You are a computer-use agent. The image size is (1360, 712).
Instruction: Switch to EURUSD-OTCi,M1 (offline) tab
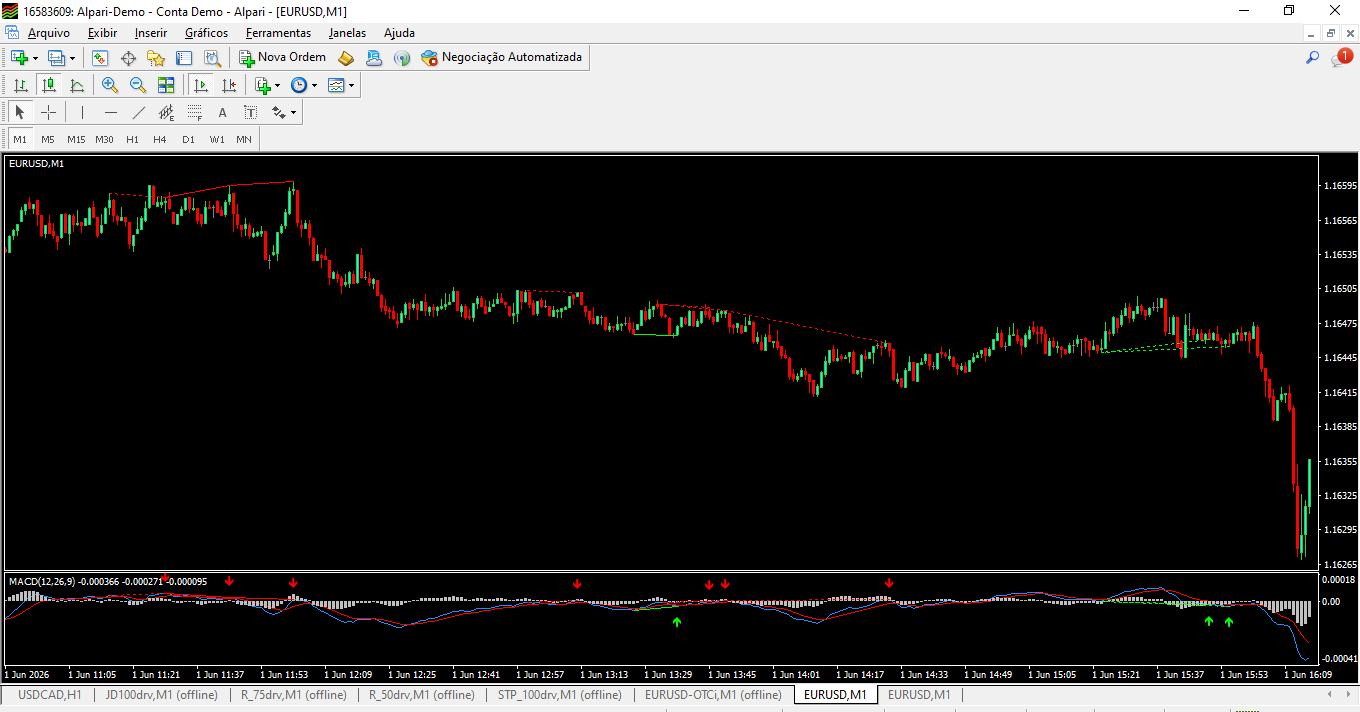coord(713,694)
